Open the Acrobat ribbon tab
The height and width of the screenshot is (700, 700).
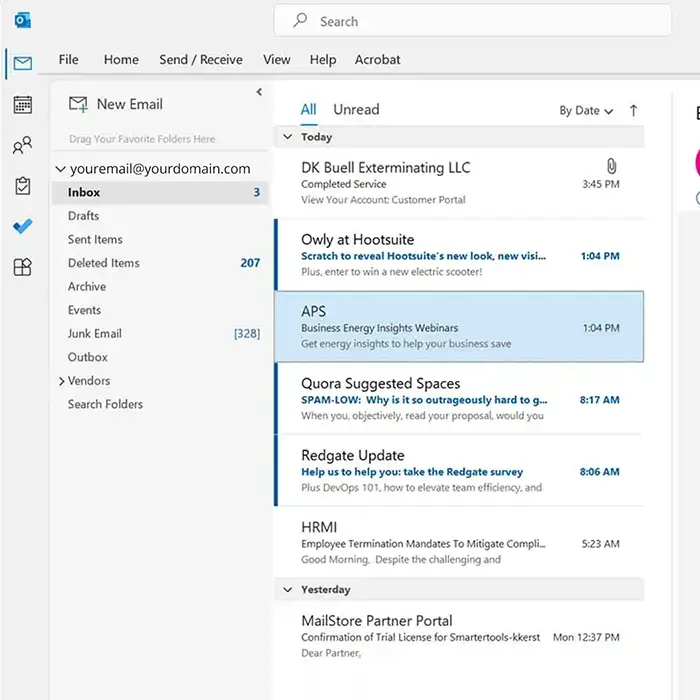377,59
